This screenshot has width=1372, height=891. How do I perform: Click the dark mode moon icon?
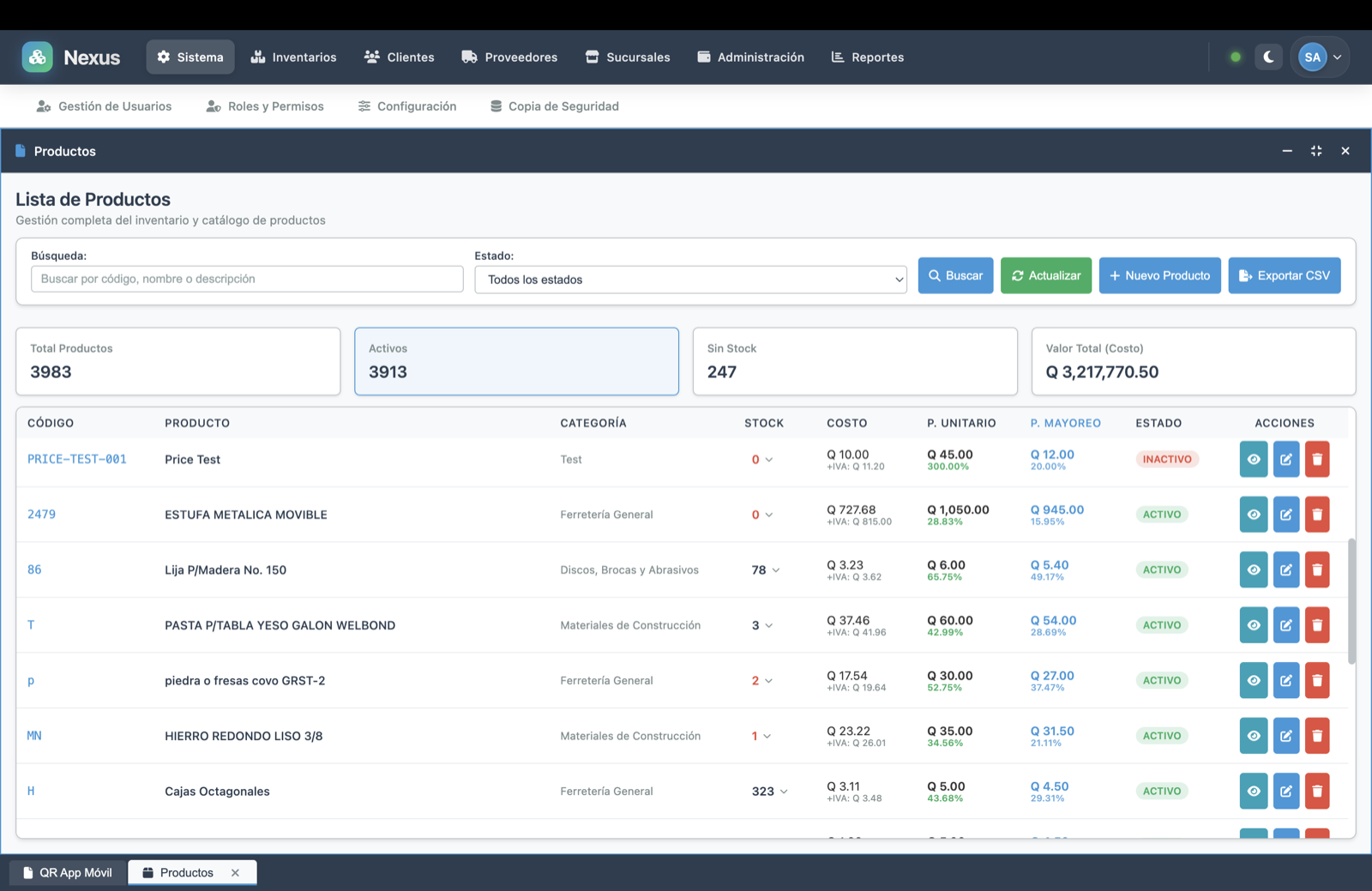1268,57
